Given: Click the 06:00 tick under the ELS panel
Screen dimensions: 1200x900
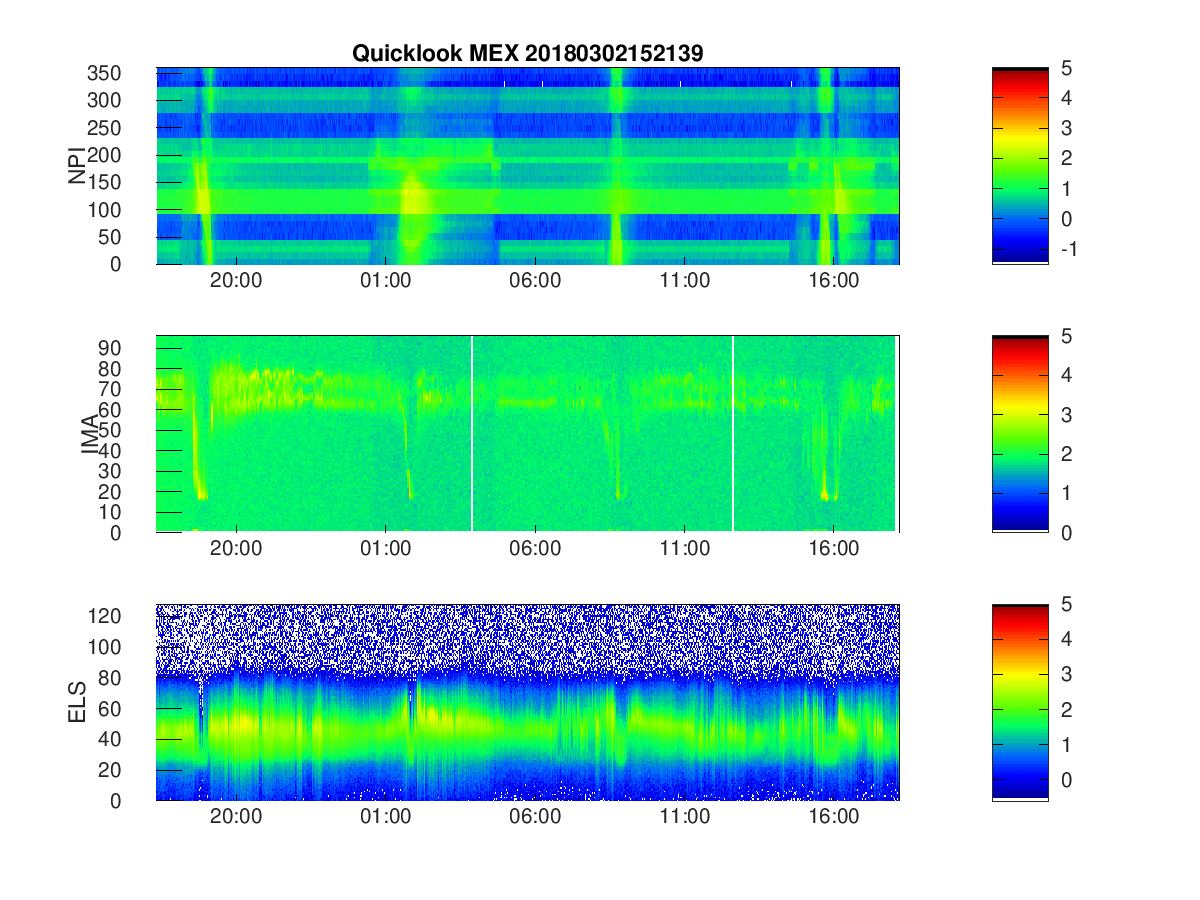Looking at the screenshot, I should pos(535,817).
